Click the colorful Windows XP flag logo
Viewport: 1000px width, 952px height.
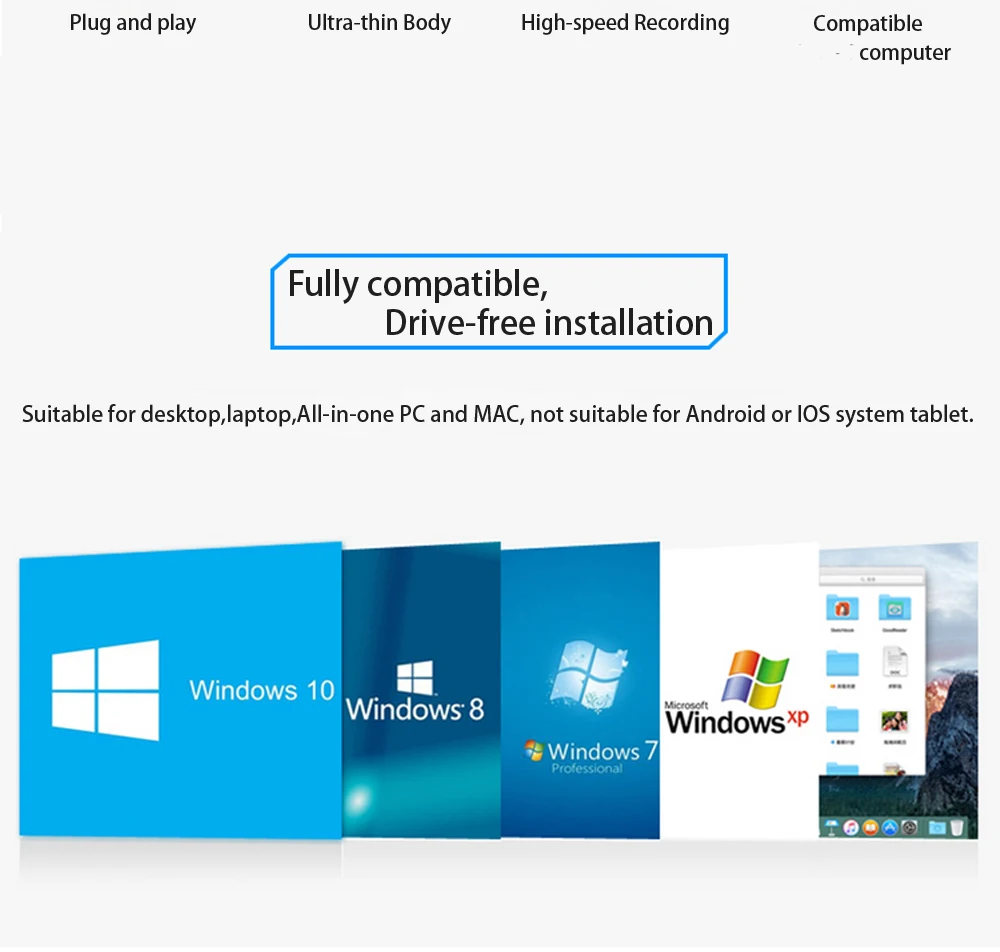(x=755, y=680)
